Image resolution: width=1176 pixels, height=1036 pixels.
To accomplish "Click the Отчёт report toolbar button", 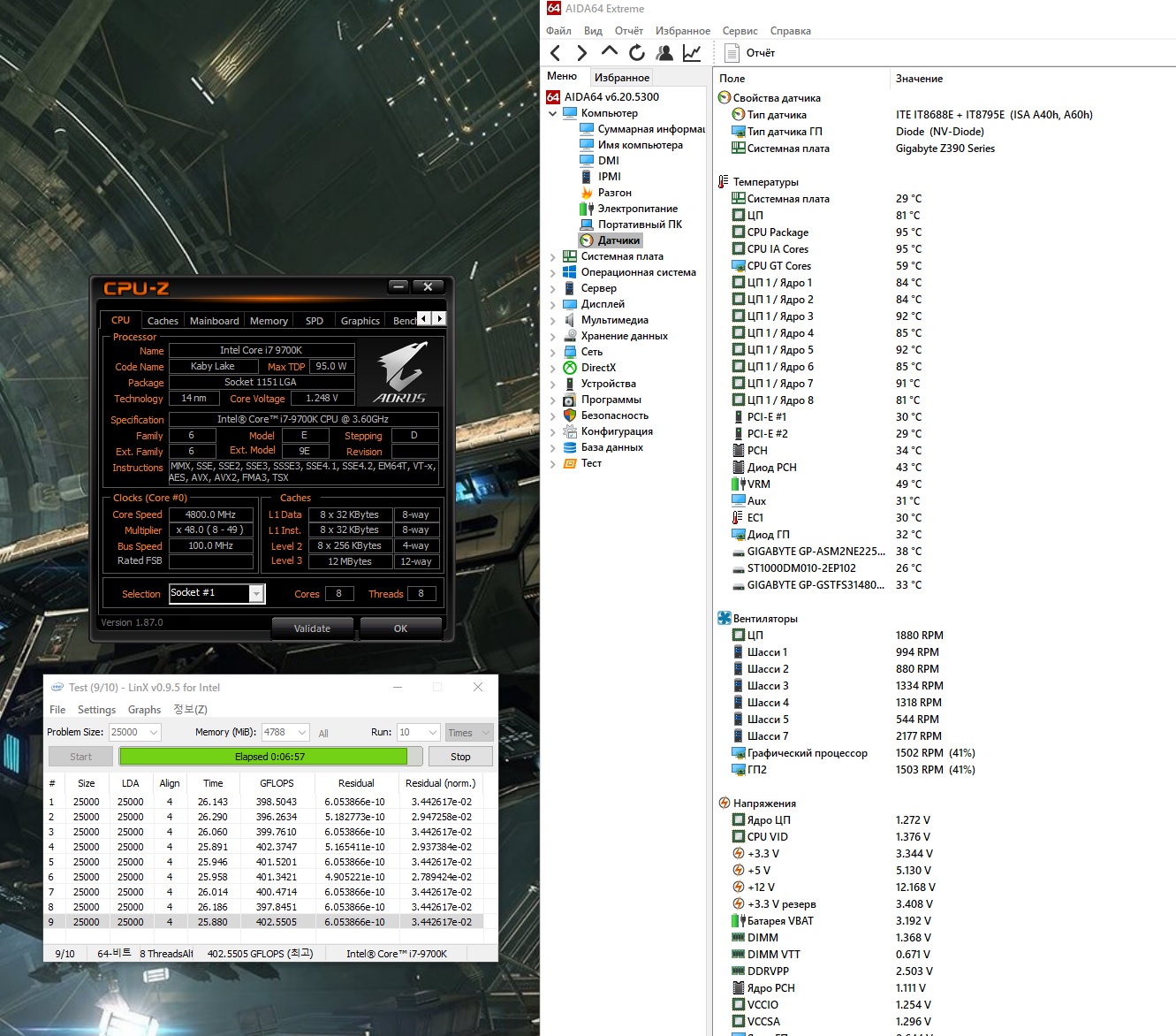I will point(750,53).
